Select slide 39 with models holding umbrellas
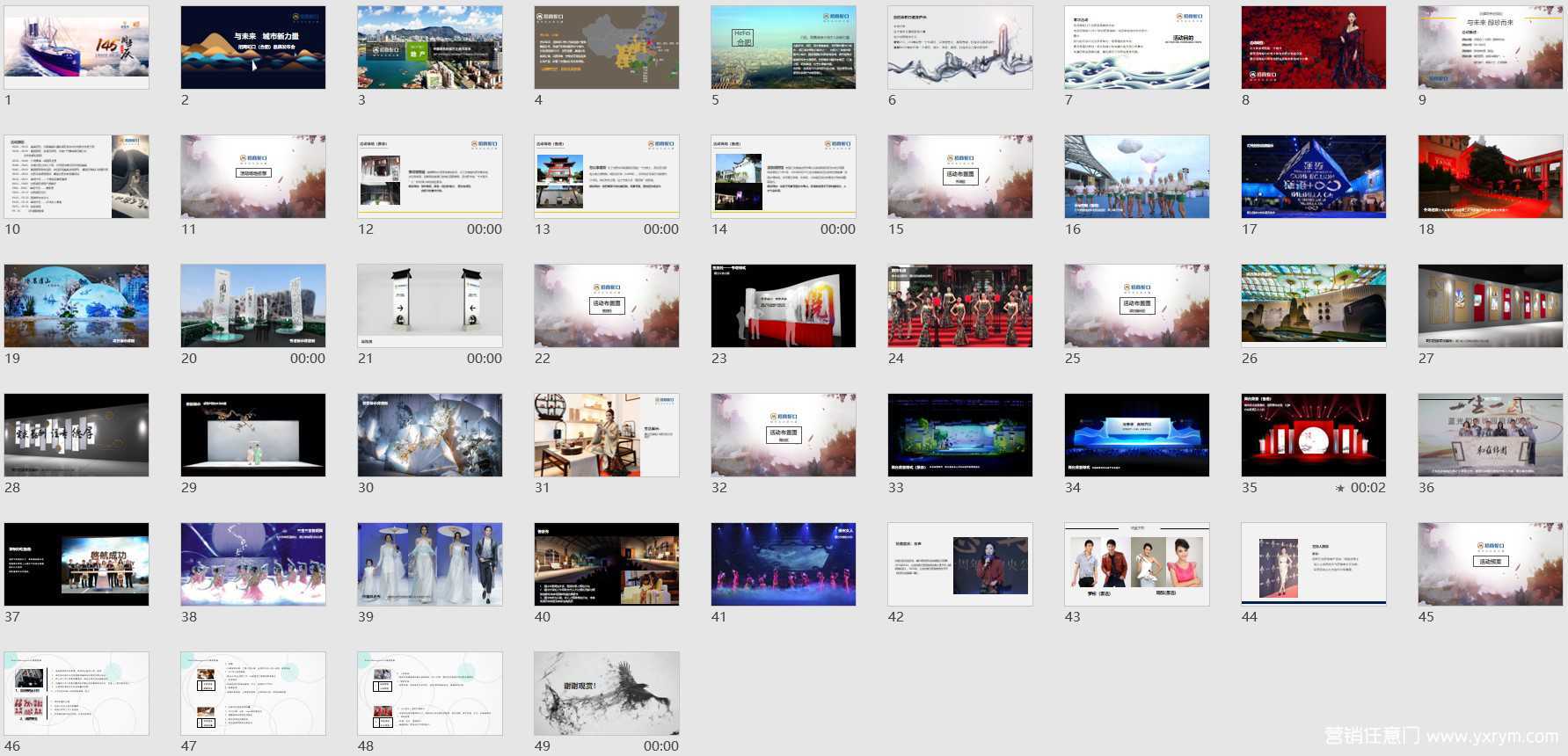 click(430, 564)
